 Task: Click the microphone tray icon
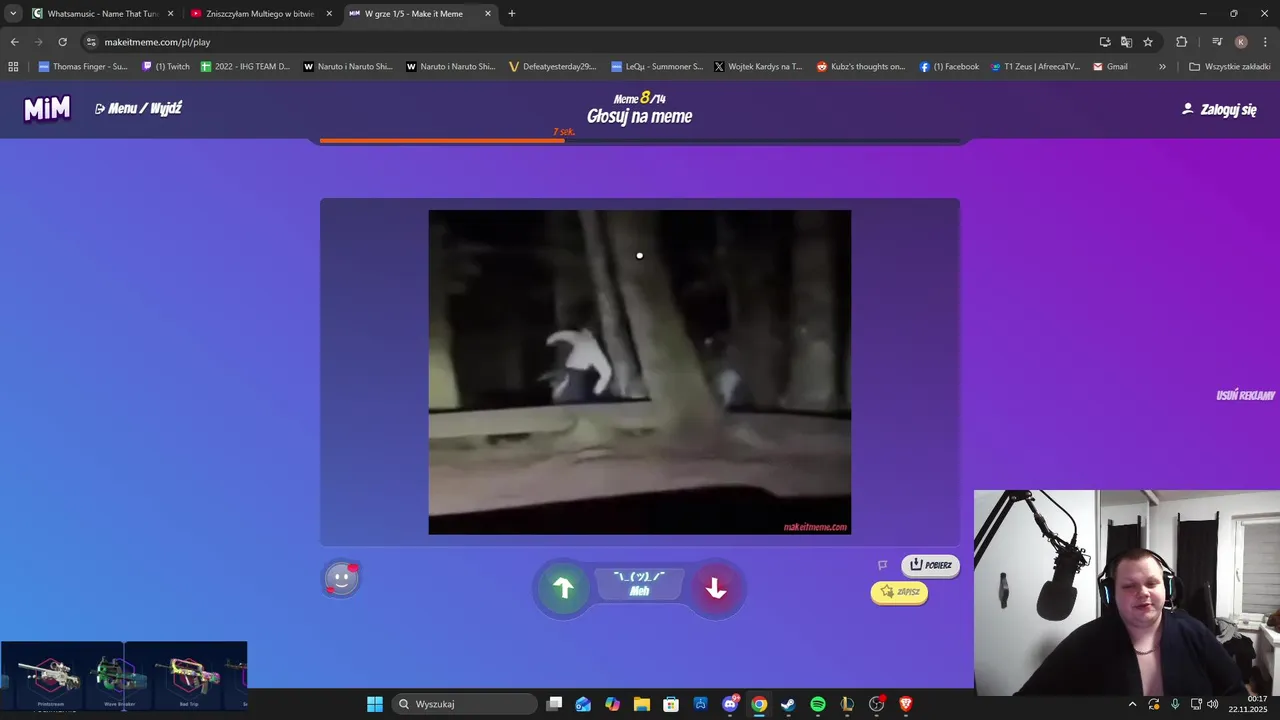[x=1175, y=704]
